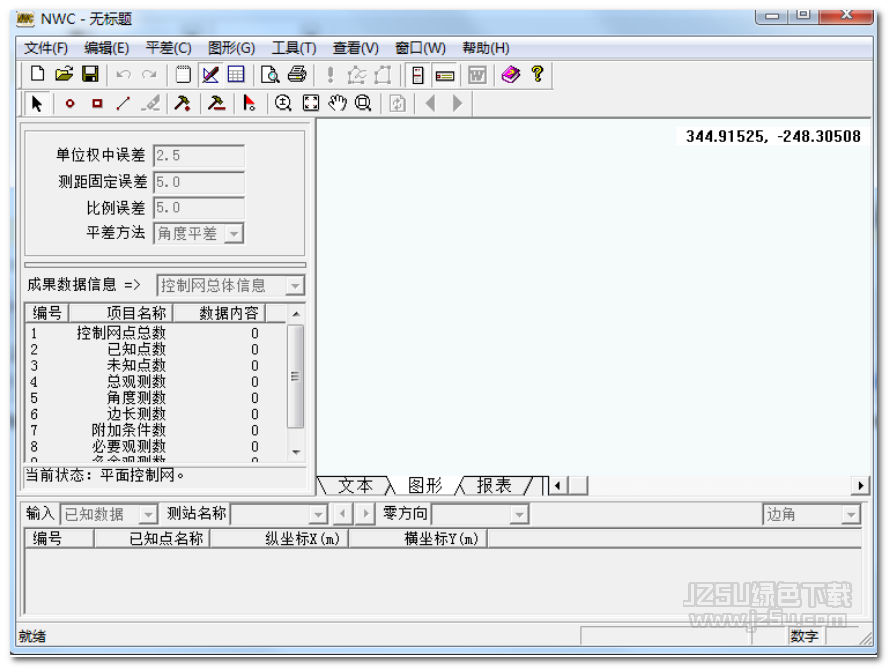Click the zoom window magnifier icon
Image resolution: width=888 pixels, height=668 pixels.
(x=363, y=104)
